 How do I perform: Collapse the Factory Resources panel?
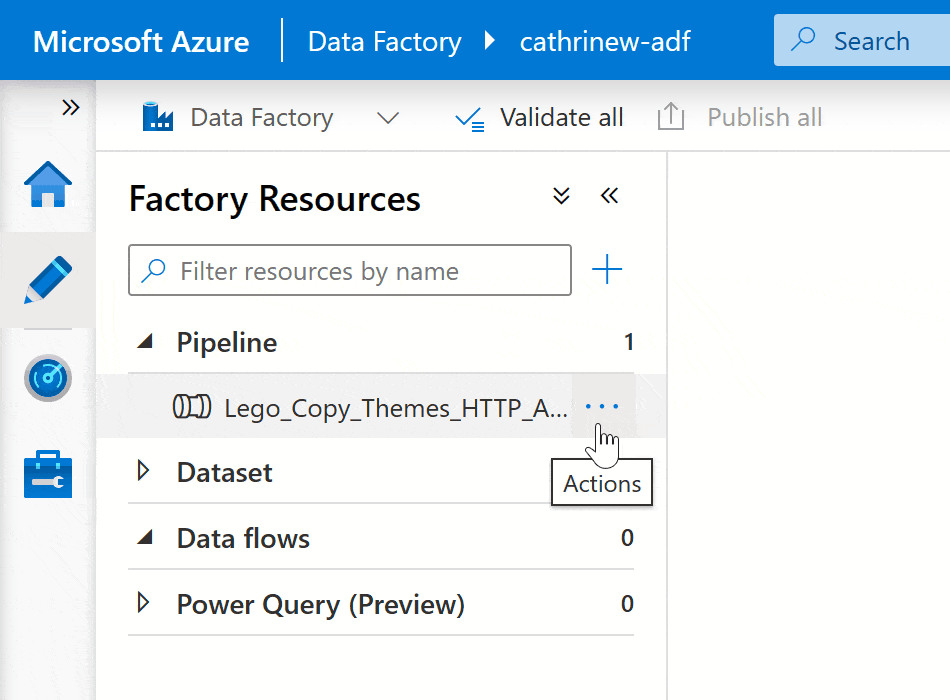click(609, 195)
